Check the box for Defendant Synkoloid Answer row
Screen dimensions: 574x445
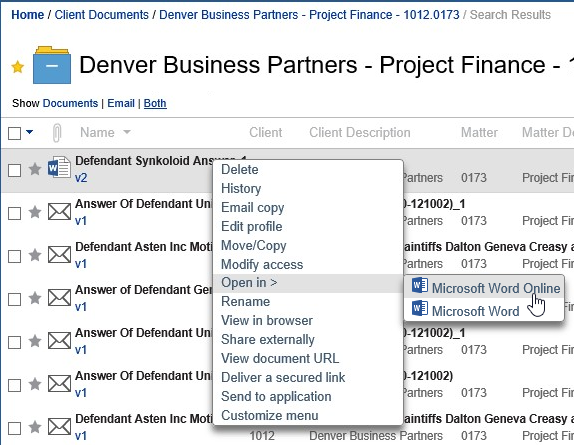[14, 170]
